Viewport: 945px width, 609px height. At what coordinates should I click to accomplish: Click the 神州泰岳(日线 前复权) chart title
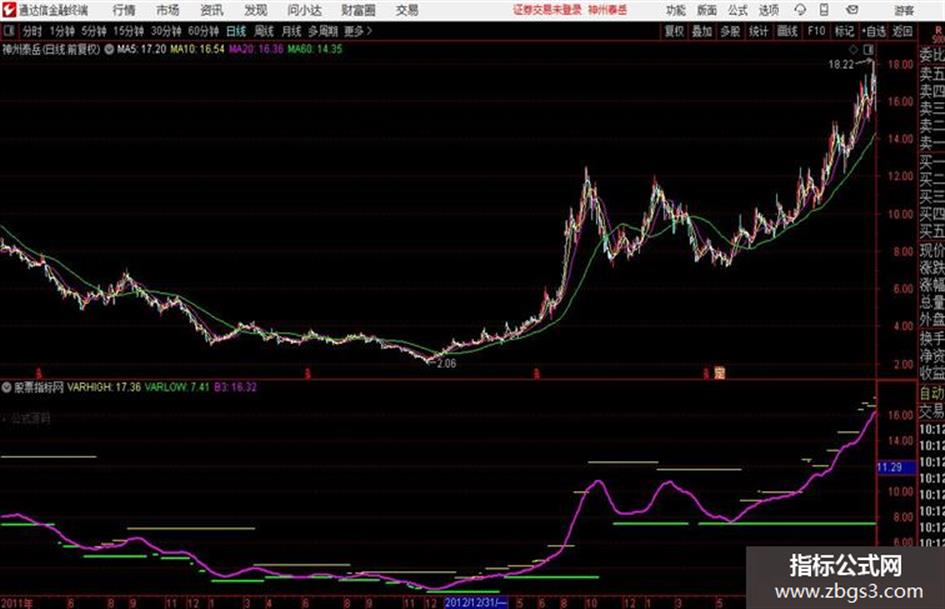click(51, 49)
